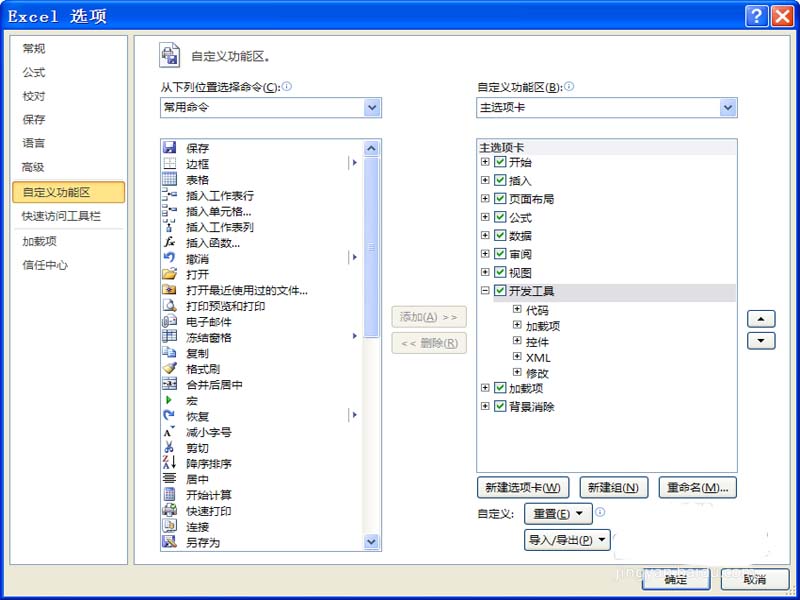This screenshot has width=800, height=600.
Task: Click the 新建组 button
Action: [614, 488]
